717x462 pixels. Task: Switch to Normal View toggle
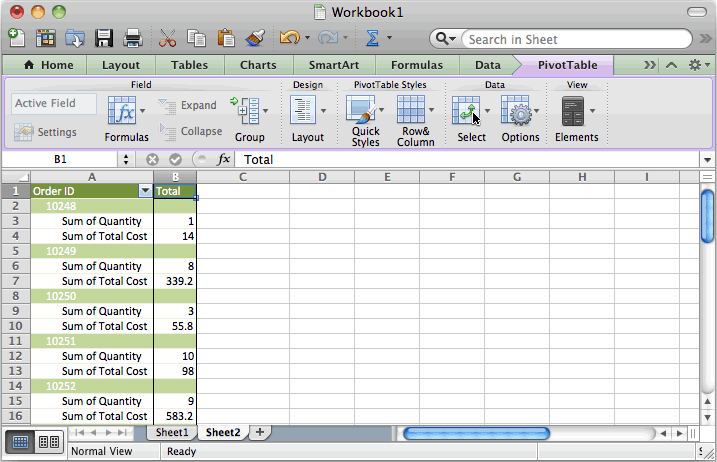point(21,442)
